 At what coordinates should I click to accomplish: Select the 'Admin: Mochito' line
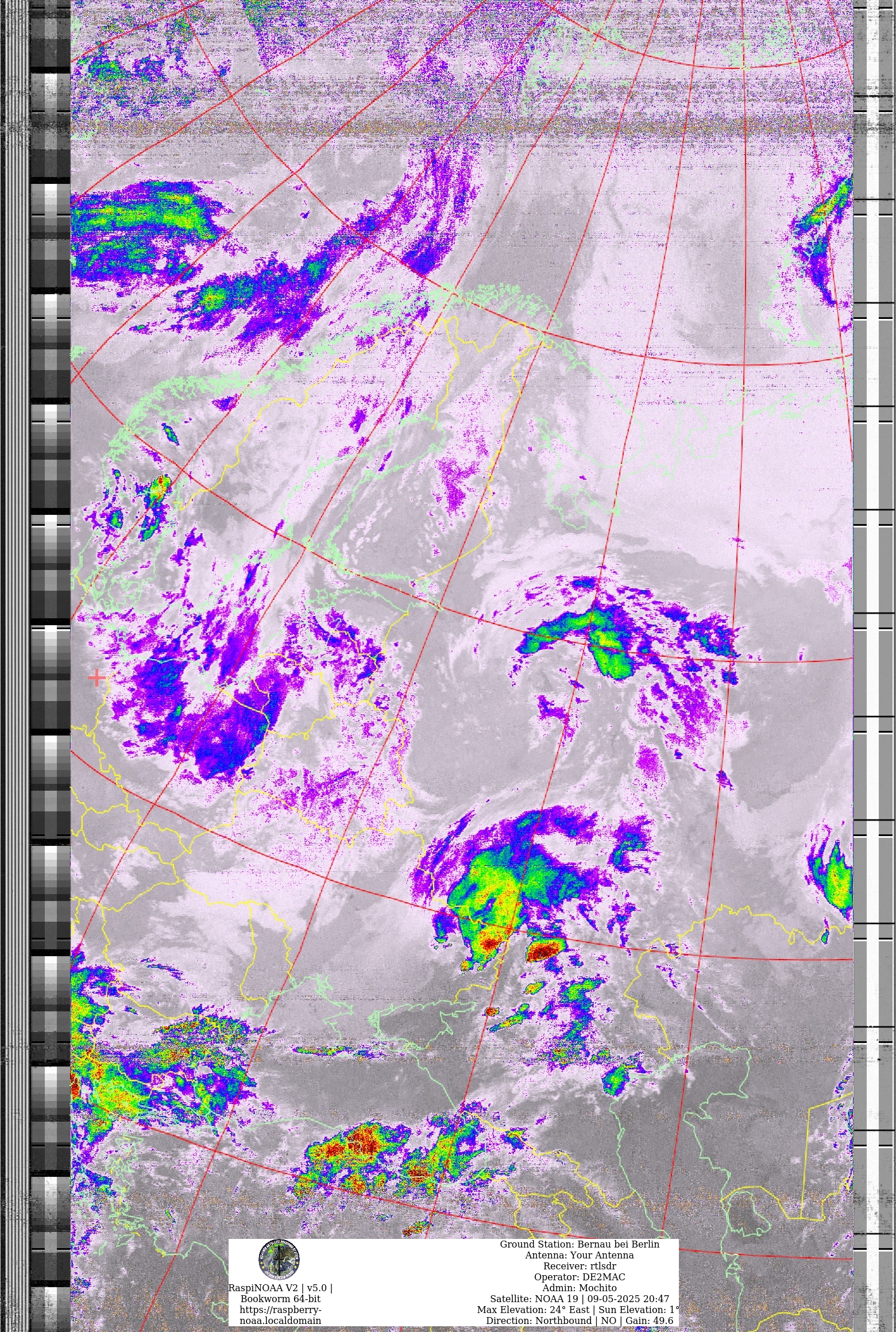(580, 1288)
